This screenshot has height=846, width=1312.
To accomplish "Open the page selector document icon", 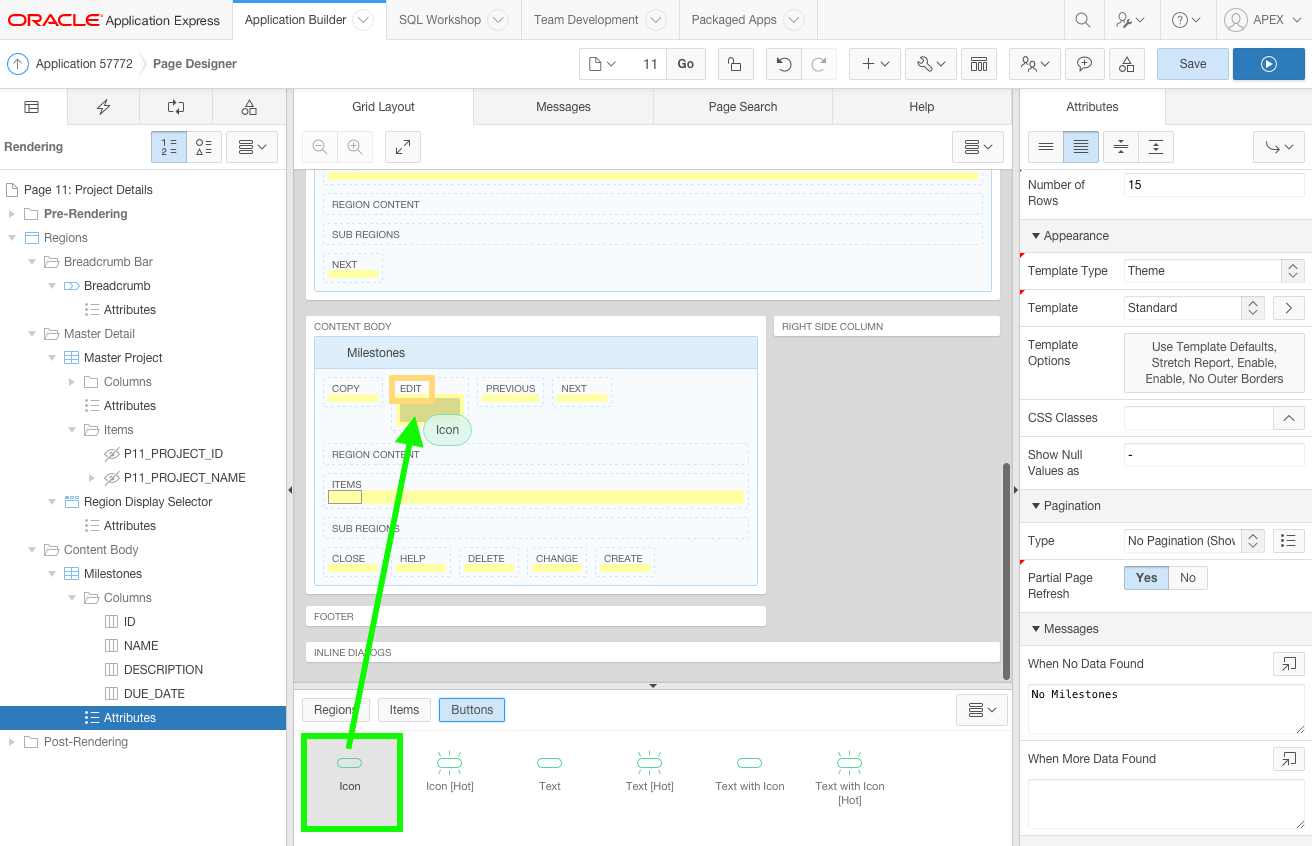I will (602, 64).
